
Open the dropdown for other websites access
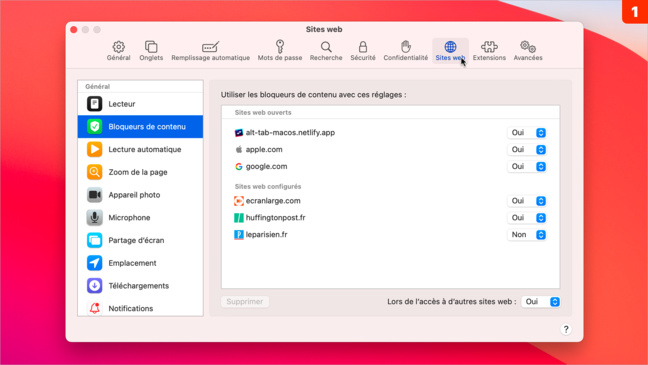(x=541, y=302)
